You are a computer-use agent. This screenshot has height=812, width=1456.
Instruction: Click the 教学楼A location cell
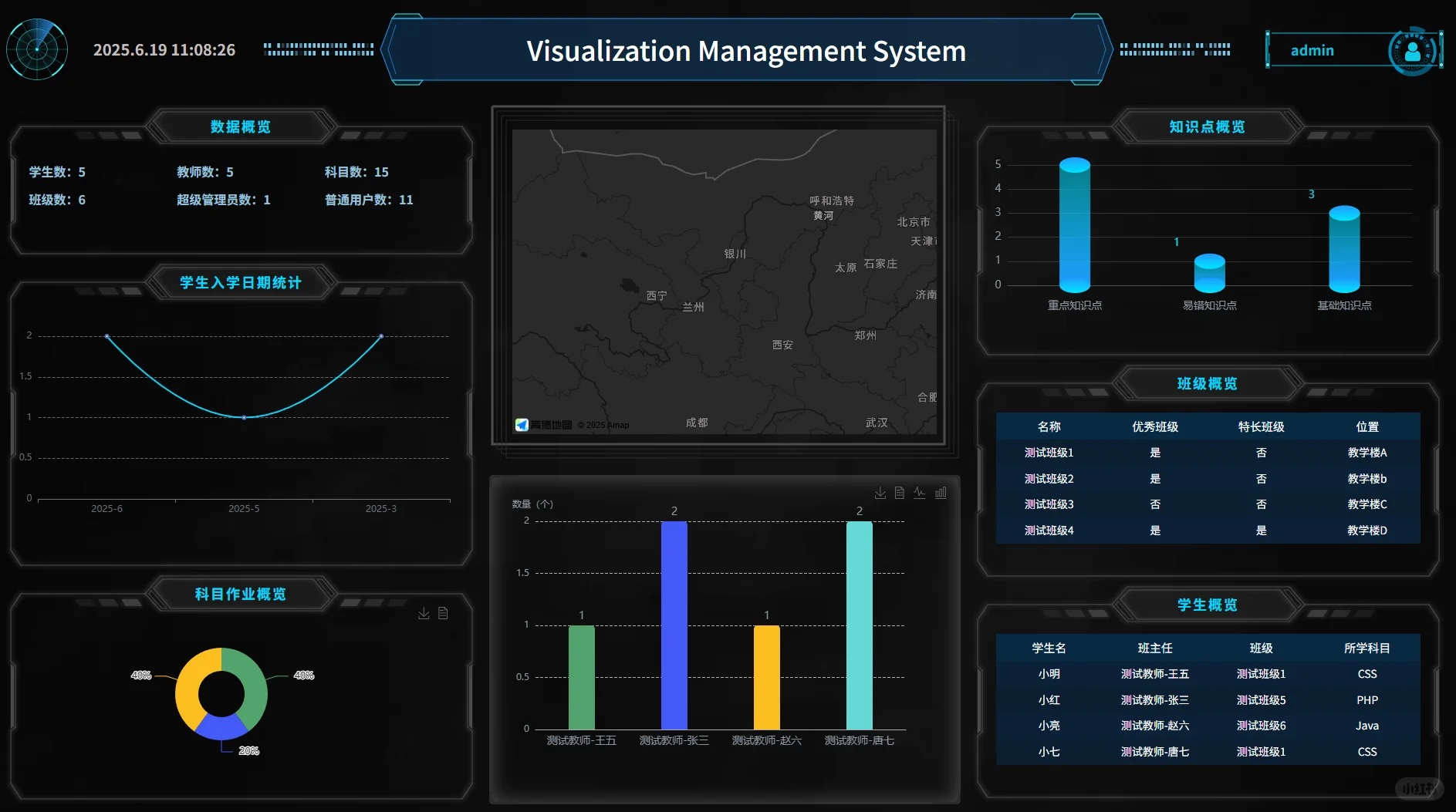(1367, 453)
